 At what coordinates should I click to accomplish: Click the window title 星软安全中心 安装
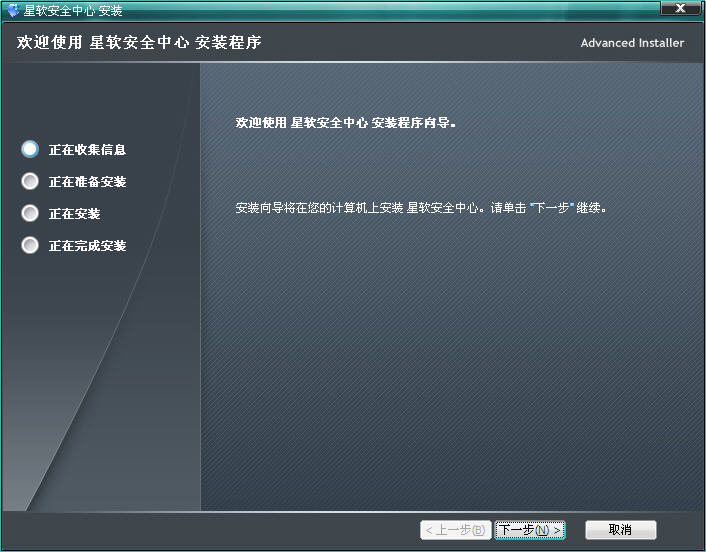pyautogui.click(x=73, y=10)
